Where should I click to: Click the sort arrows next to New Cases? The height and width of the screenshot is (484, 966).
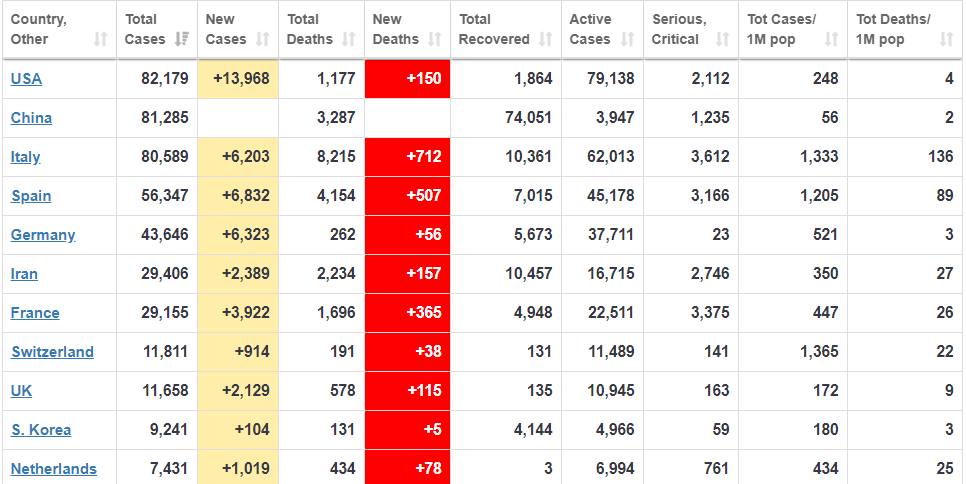coord(262,40)
